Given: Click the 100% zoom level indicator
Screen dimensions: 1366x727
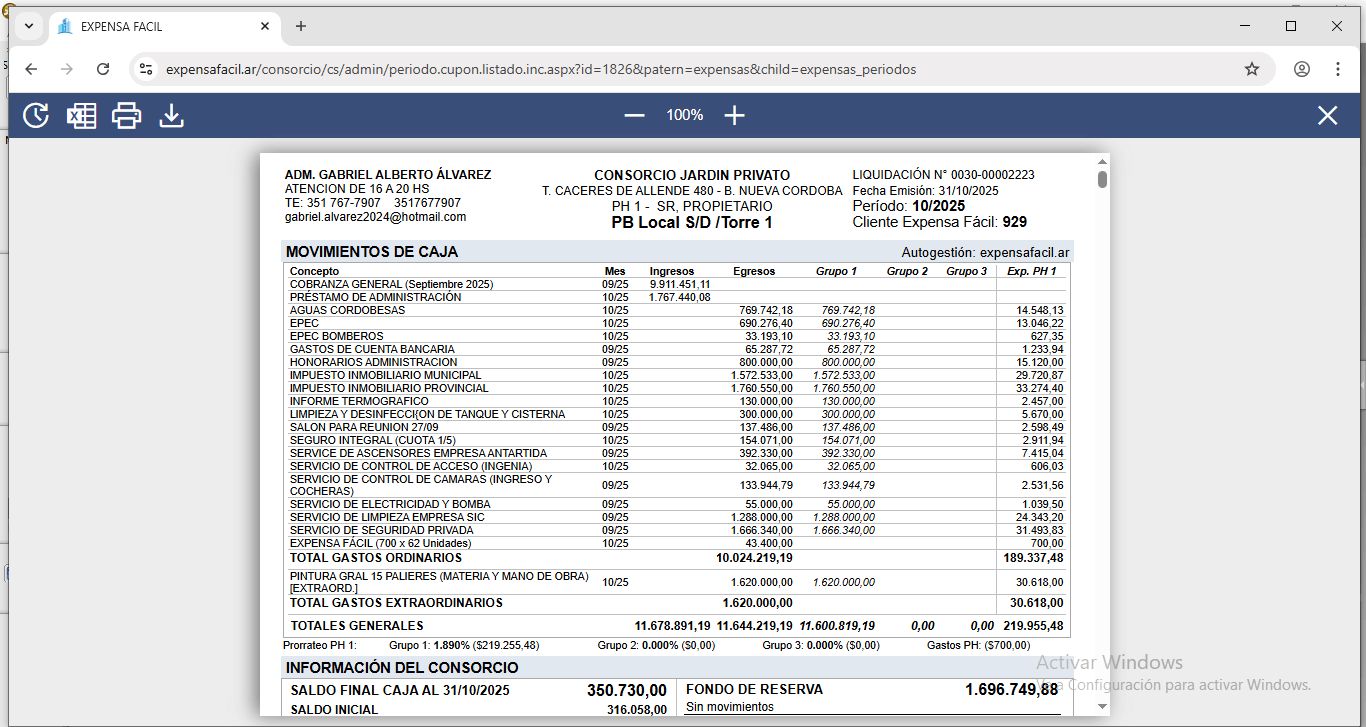Looking at the screenshot, I should pyautogui.click(x=685, y=116).
